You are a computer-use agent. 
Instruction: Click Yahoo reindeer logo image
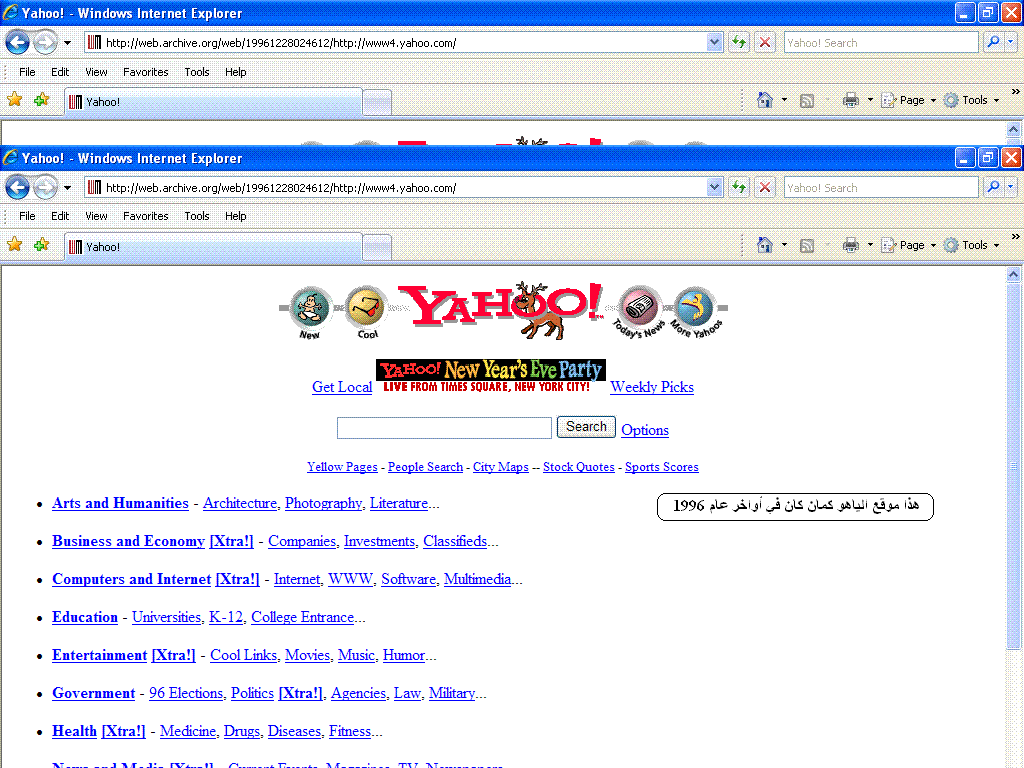click(x=501, y=310)
